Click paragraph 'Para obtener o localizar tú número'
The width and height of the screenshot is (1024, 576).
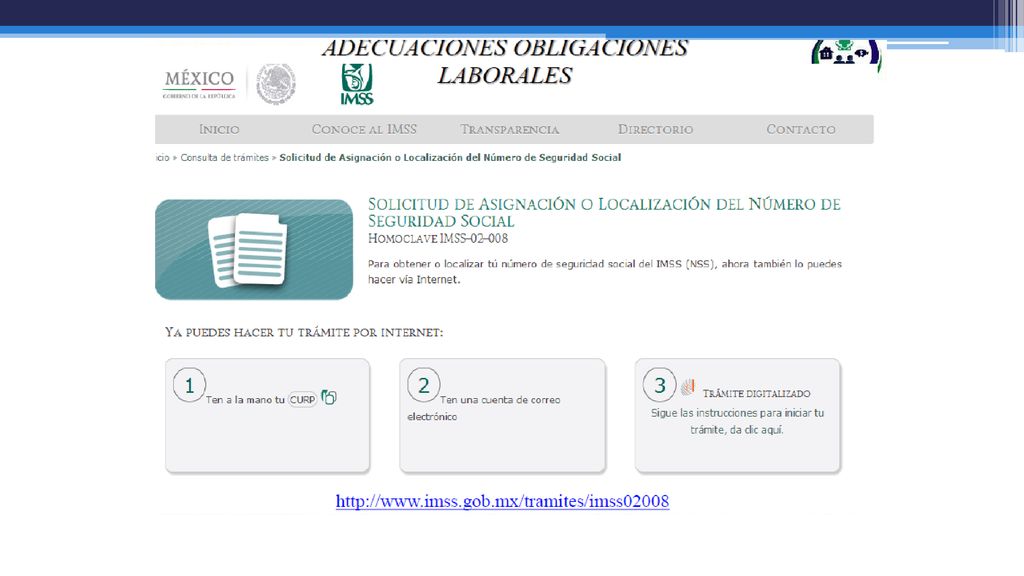click(605, 272)
